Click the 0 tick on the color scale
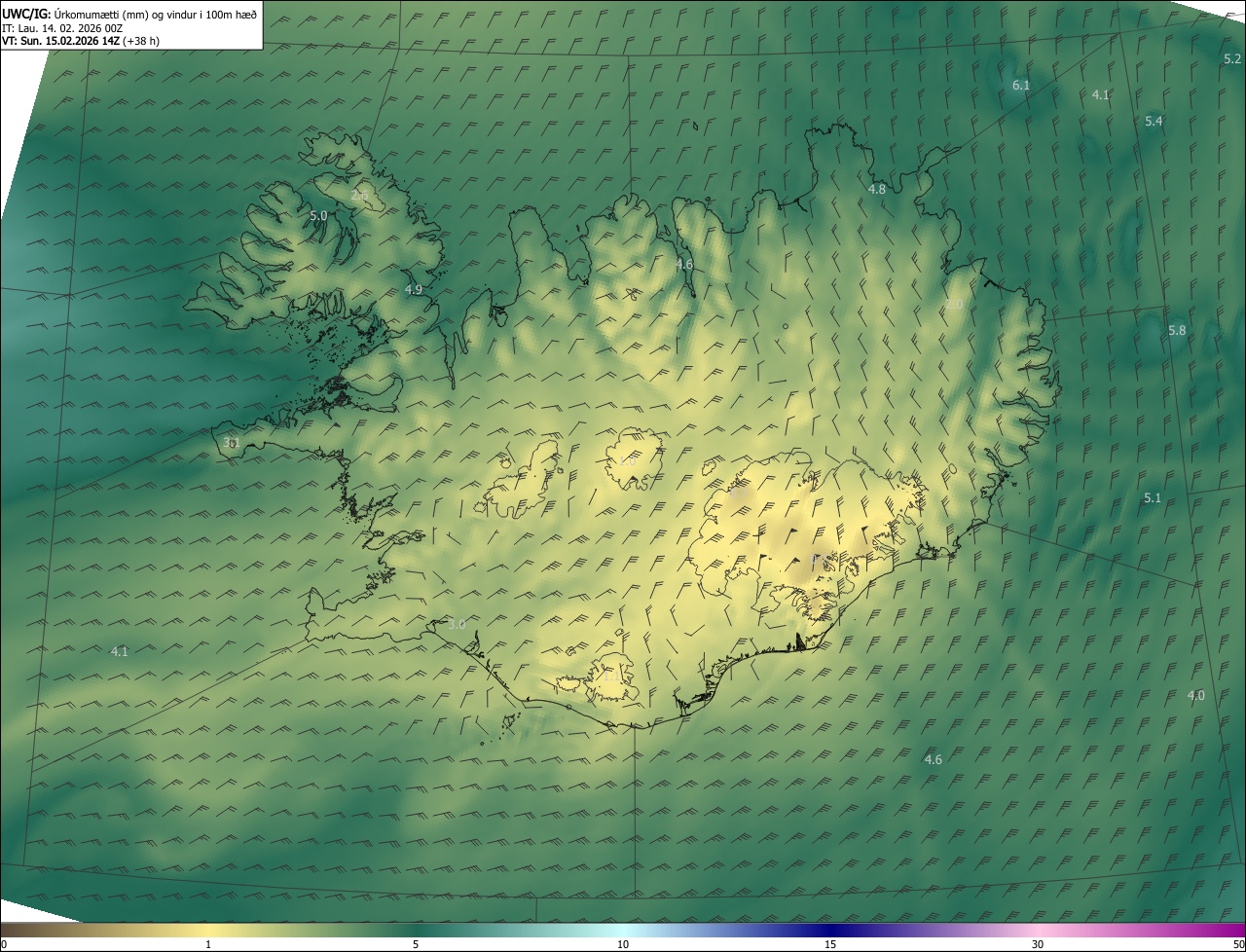The width and height of the screenshot is (1246, 952). click(3, 944)
